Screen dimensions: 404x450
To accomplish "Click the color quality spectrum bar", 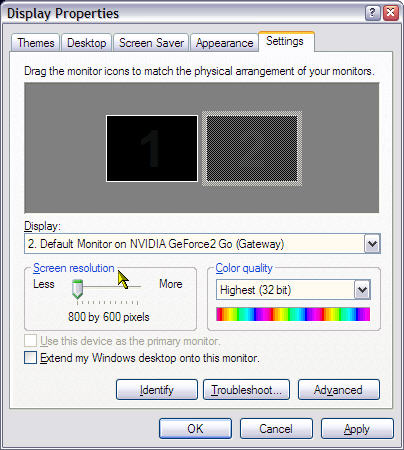I will [293, 314].
